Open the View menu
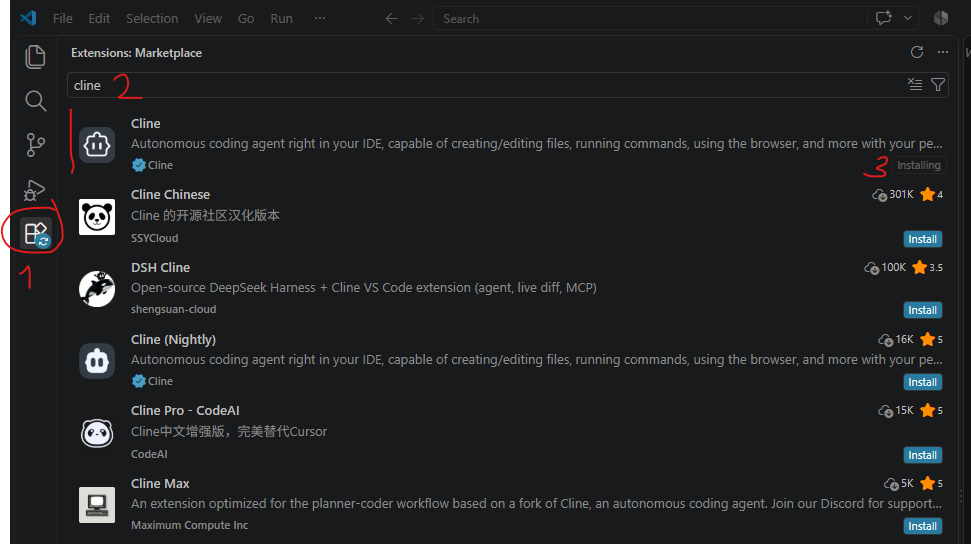The height and width of the screenshot is (544, 971). click(208, 19)
